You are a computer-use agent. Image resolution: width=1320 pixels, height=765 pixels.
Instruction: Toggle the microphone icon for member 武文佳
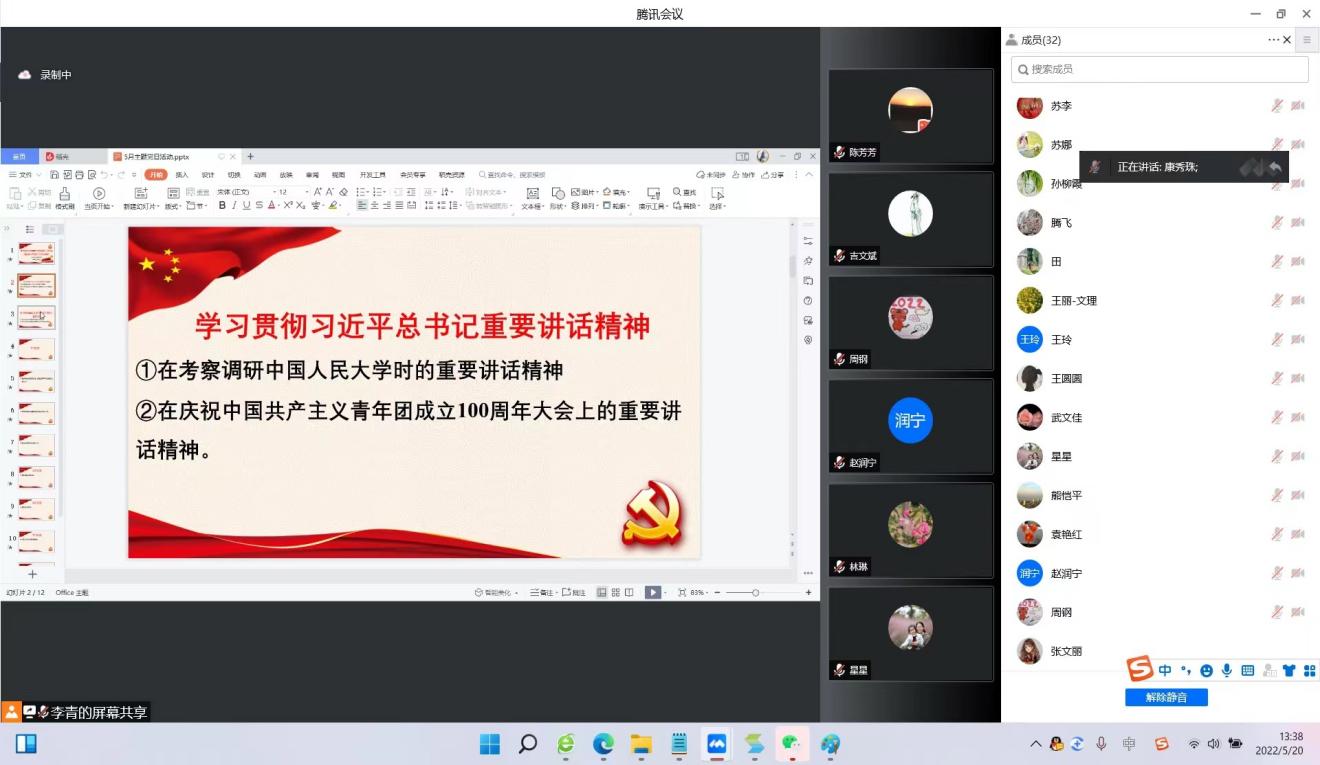1277,418
